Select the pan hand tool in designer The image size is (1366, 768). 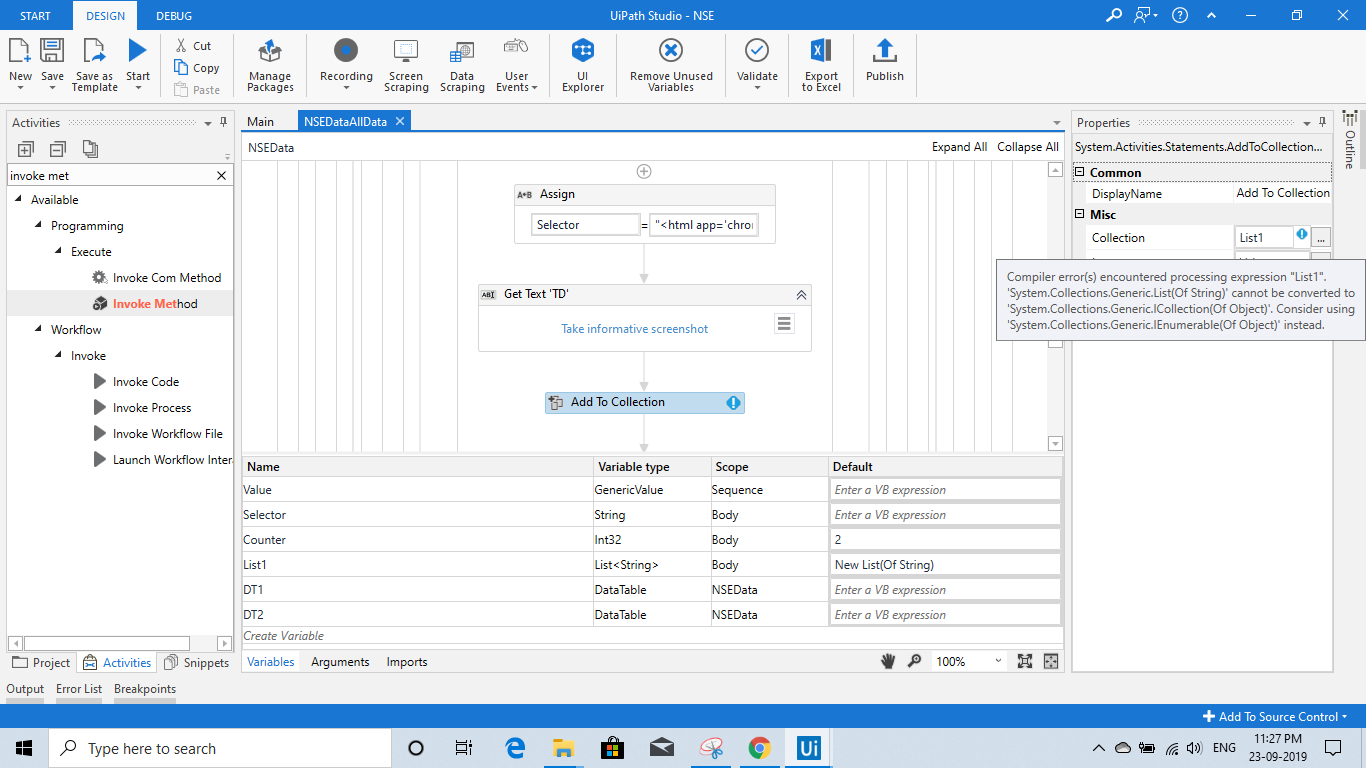(x=887, y=661)
